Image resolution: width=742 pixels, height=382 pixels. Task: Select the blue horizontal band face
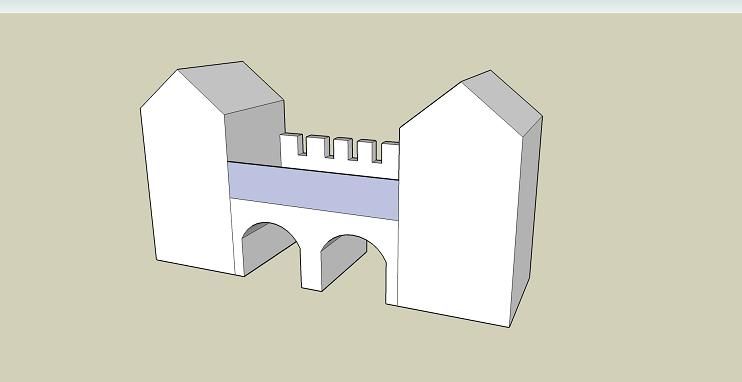[313, 191]
